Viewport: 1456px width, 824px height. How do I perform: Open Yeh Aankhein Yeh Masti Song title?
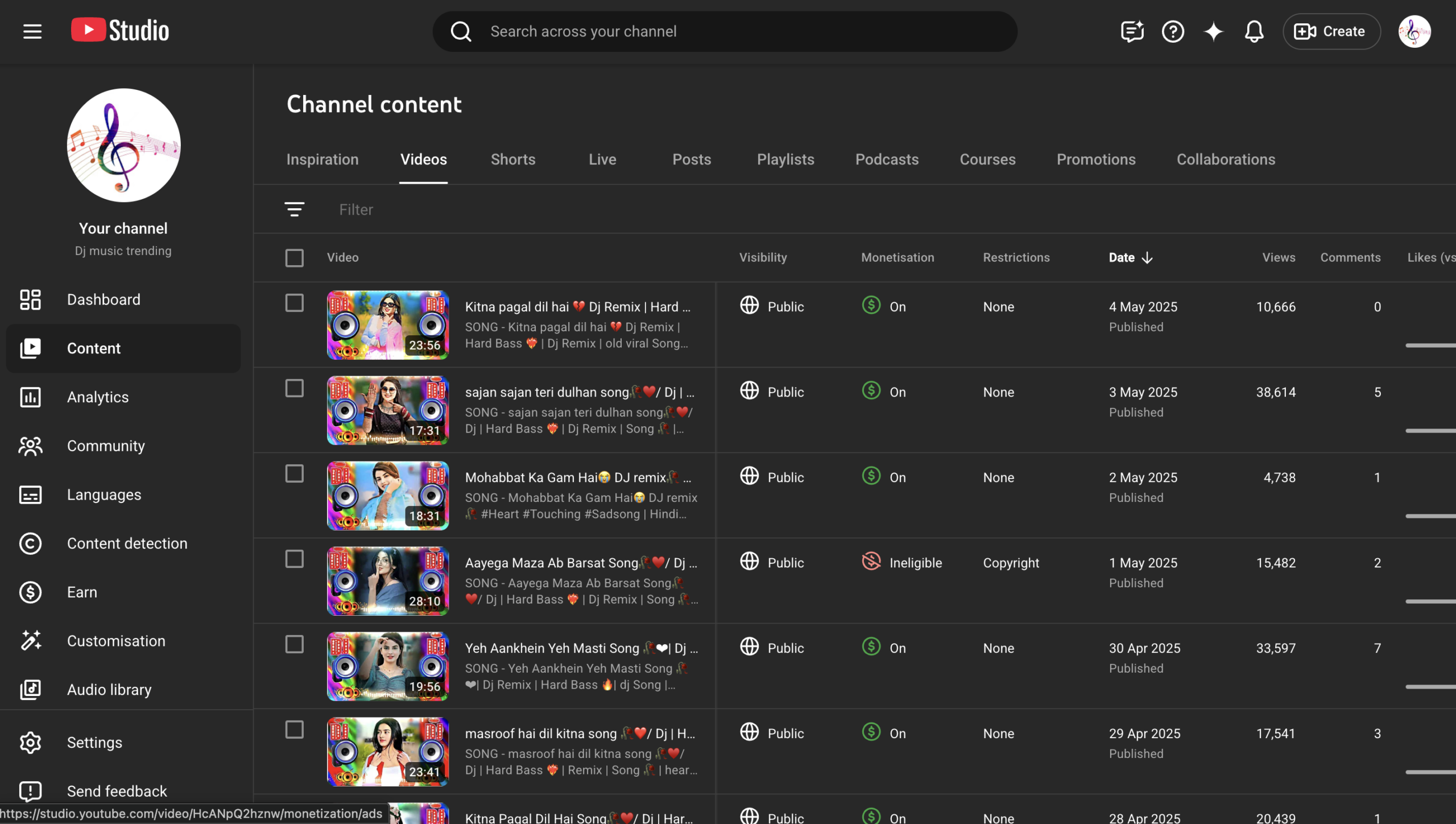coord(580,648)
